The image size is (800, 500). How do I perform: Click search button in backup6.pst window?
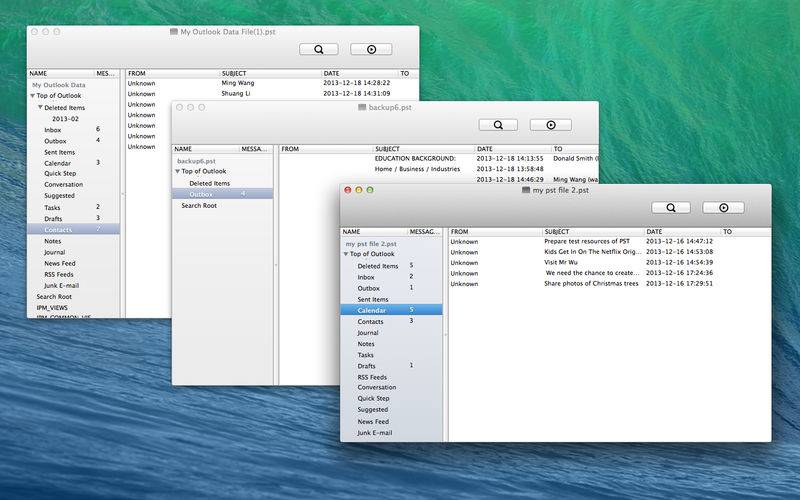pyautogui.click(x=498, y=125)
